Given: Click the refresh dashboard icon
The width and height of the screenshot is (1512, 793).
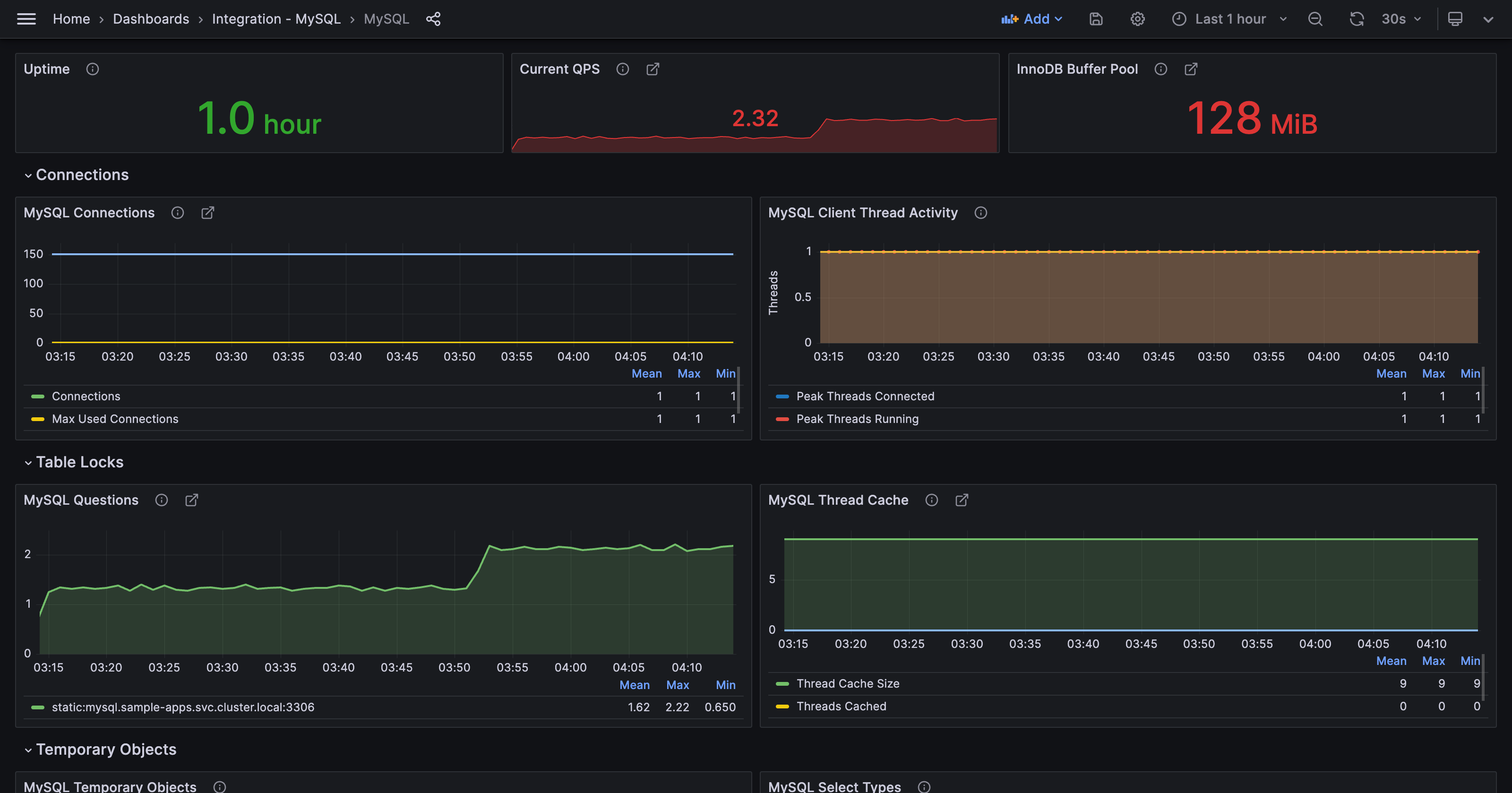Looking at the screenshot, I should click(x=1357, y=19).
